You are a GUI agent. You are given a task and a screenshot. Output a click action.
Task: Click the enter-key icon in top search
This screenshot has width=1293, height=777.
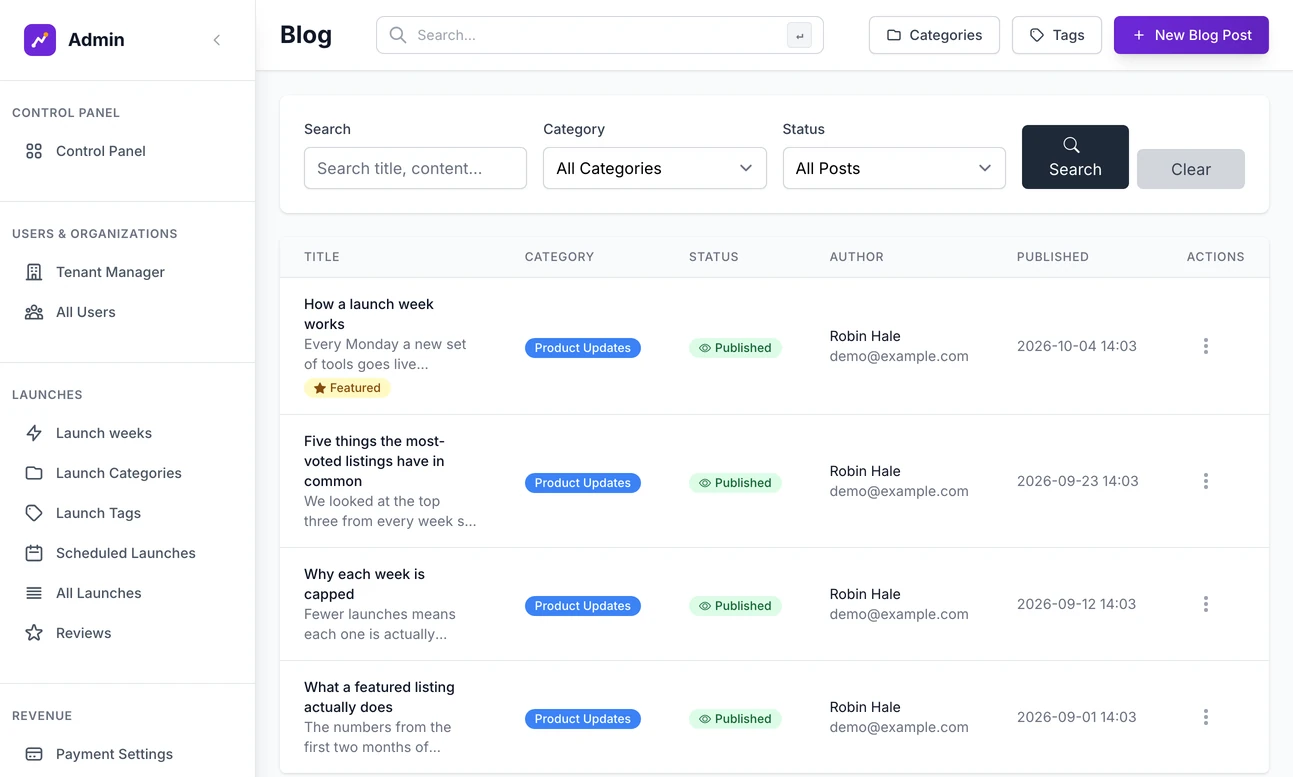pyautogui.click(x=799, y=36)
